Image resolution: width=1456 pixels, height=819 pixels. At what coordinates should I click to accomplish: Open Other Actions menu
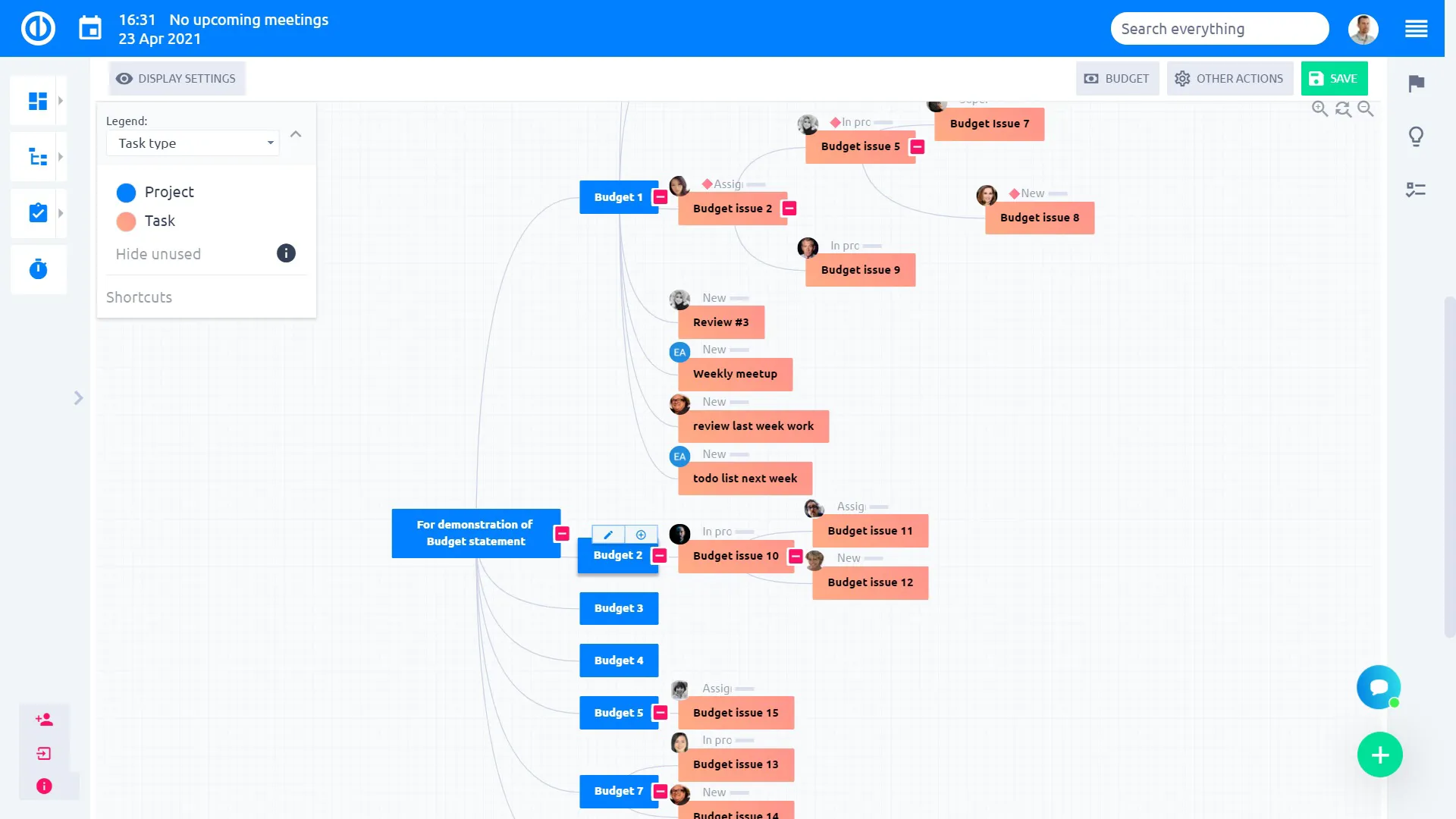(x=1229, y=79)
